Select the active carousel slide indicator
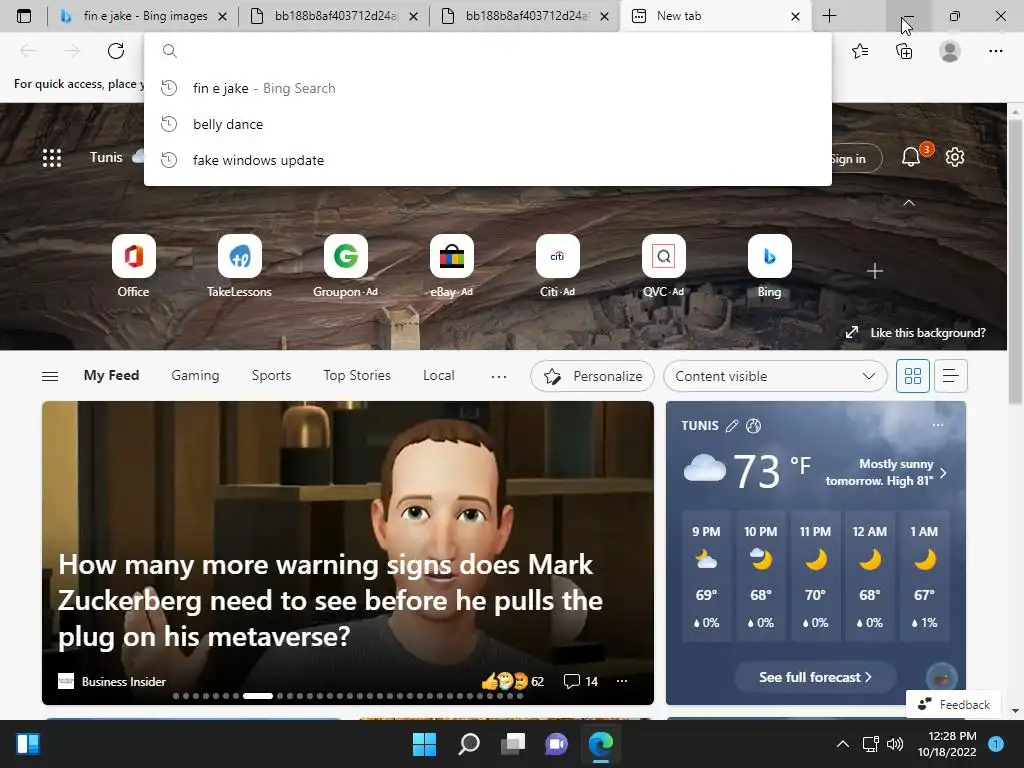Viewport: 1024px width, 768px height. [x=257, y=696]
